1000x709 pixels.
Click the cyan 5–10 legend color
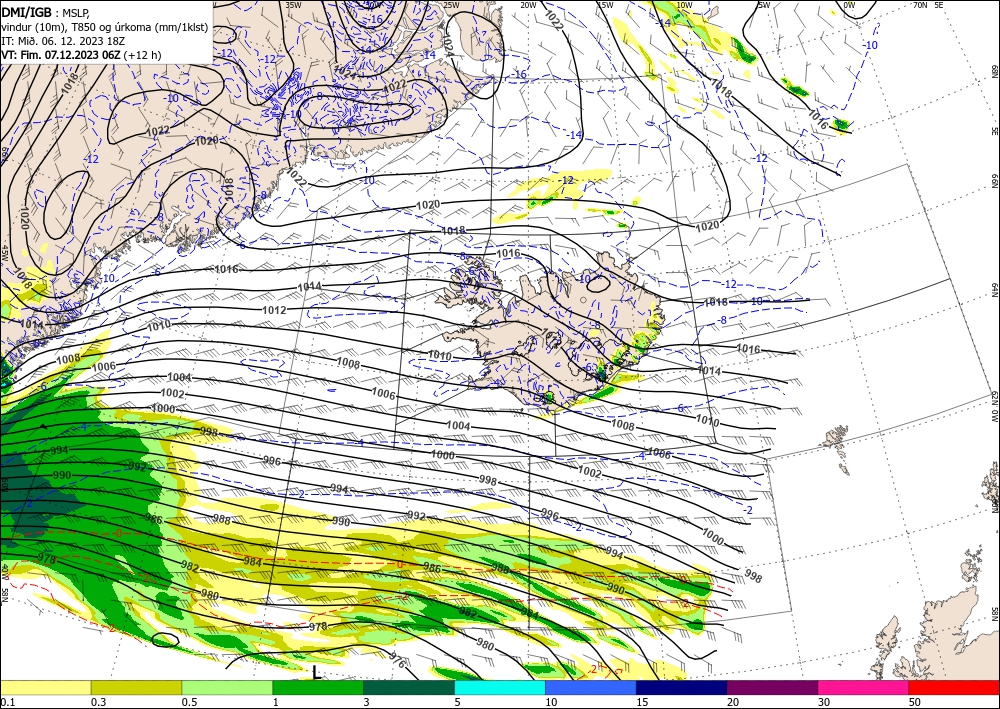click(x=500, y=687)
